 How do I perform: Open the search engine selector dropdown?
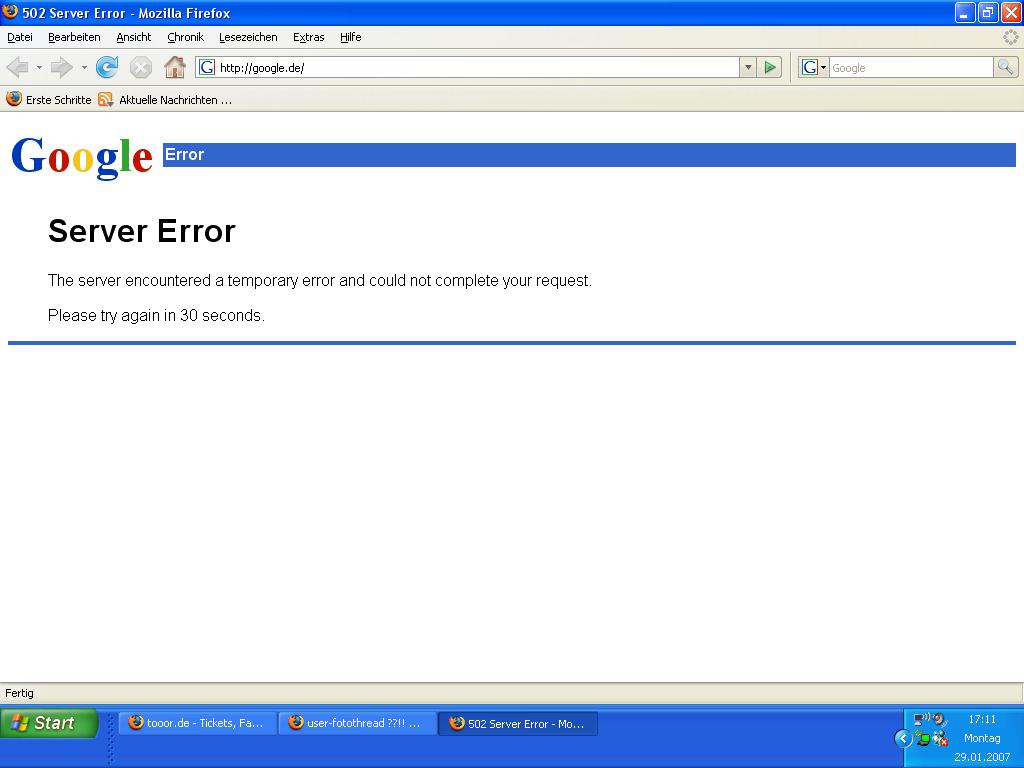(814, 67)
